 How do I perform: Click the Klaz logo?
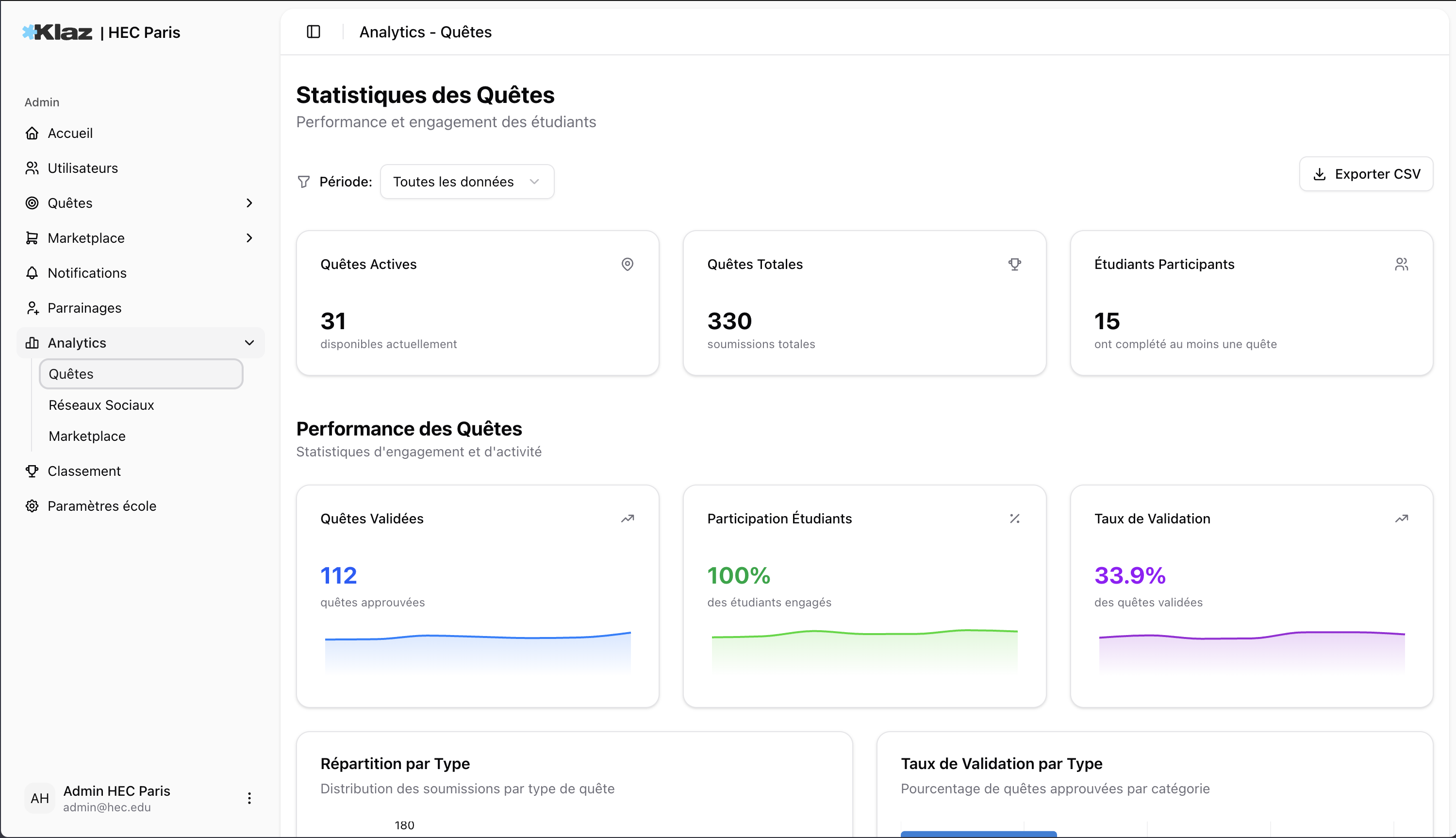point(58,32)
